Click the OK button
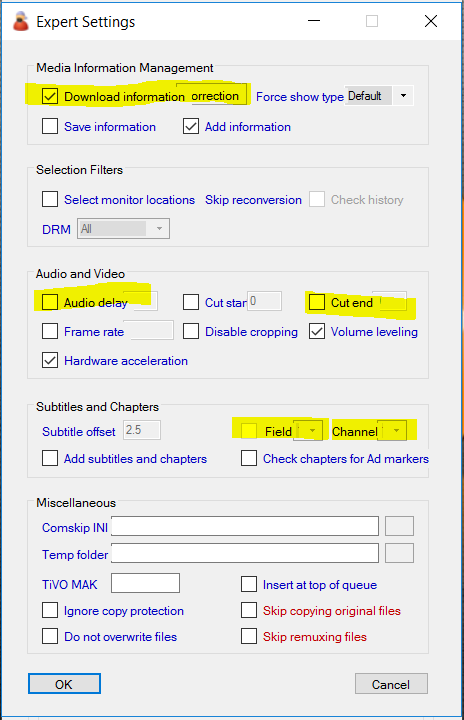This screenshot has width=464, height=720. pyautogui.click(x=64, y=684)
